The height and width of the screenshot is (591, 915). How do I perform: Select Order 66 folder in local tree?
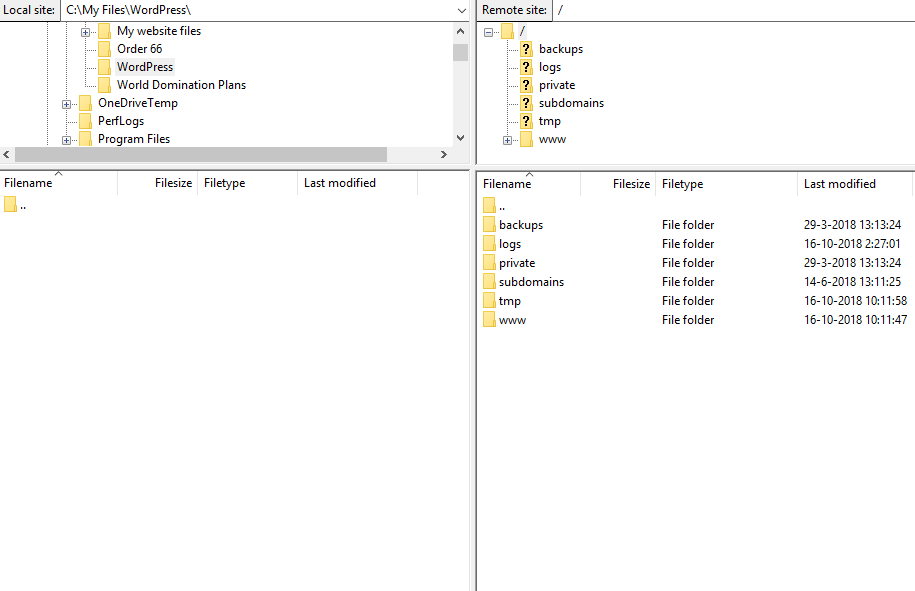(x=139, y=49)
